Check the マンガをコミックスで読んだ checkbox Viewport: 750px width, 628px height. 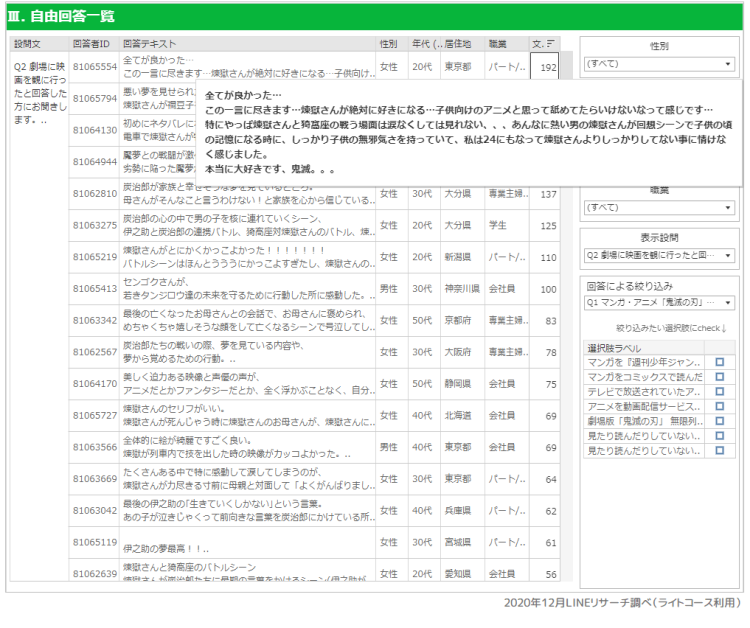pos(718,376)
